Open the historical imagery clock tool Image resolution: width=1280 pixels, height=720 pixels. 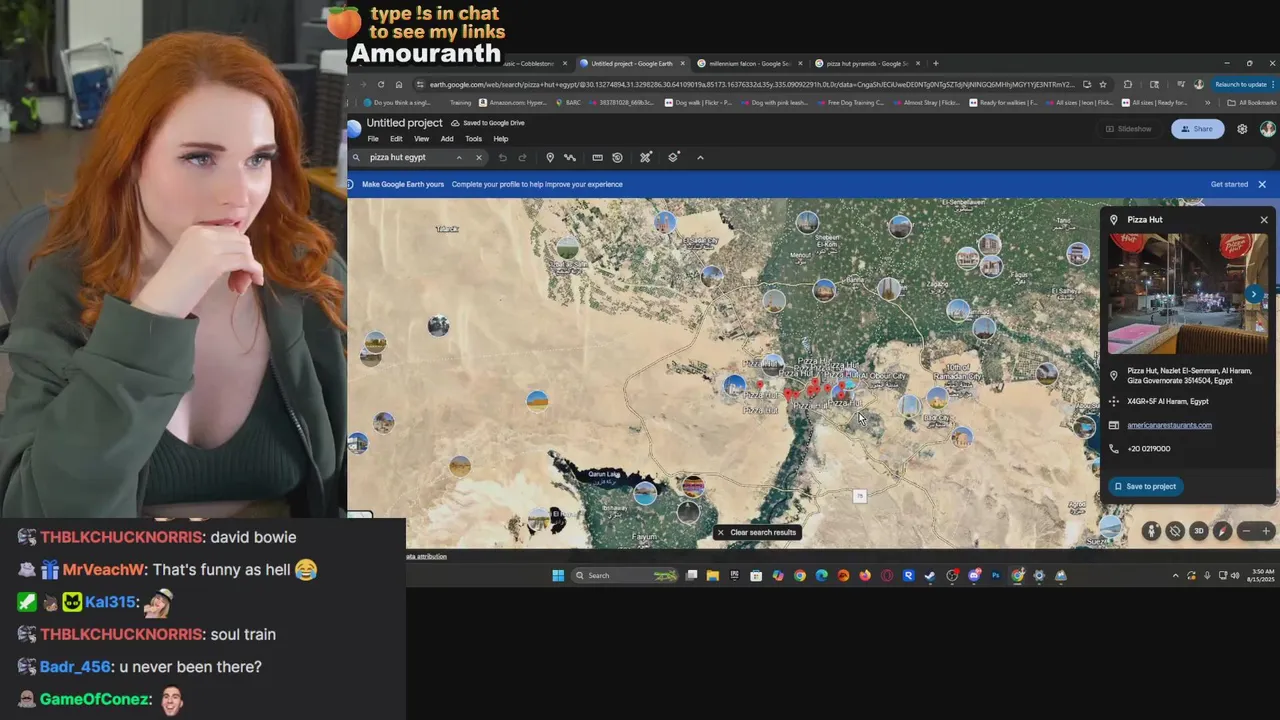pyautogui.click(x=617, y=157)
